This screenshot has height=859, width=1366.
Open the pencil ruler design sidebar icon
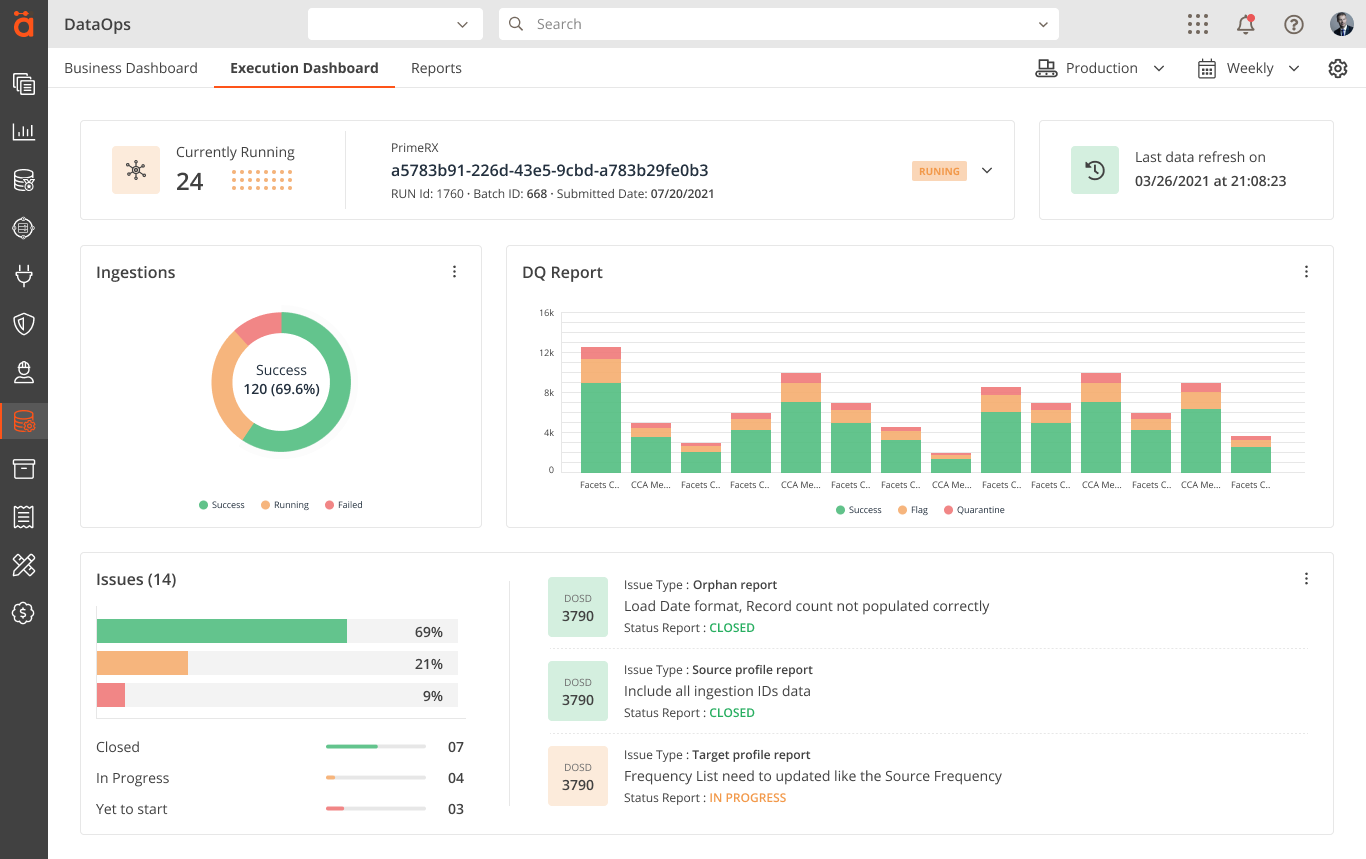[x=24, y=565]
